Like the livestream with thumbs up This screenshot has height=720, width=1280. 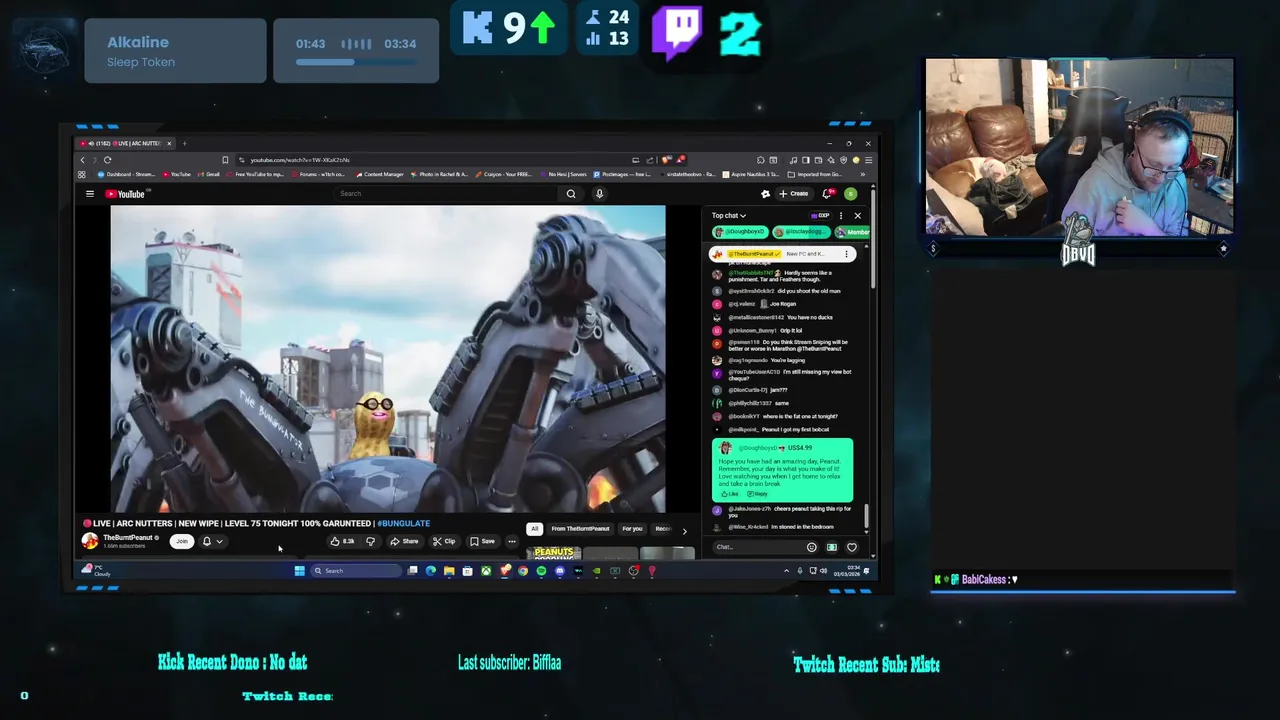pyautogui.click(x=342, y=541)
